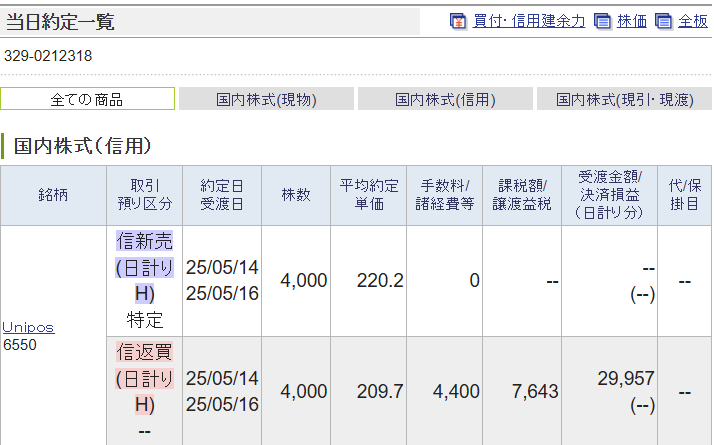
Task: Click the 受渡金額/決済損益 column header
Action: tap(610, 195)
